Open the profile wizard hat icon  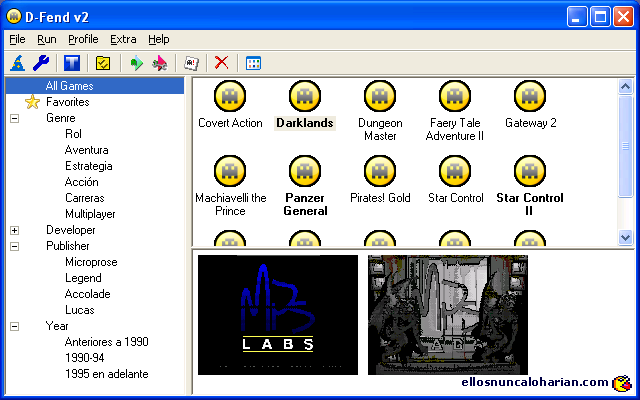18,63
